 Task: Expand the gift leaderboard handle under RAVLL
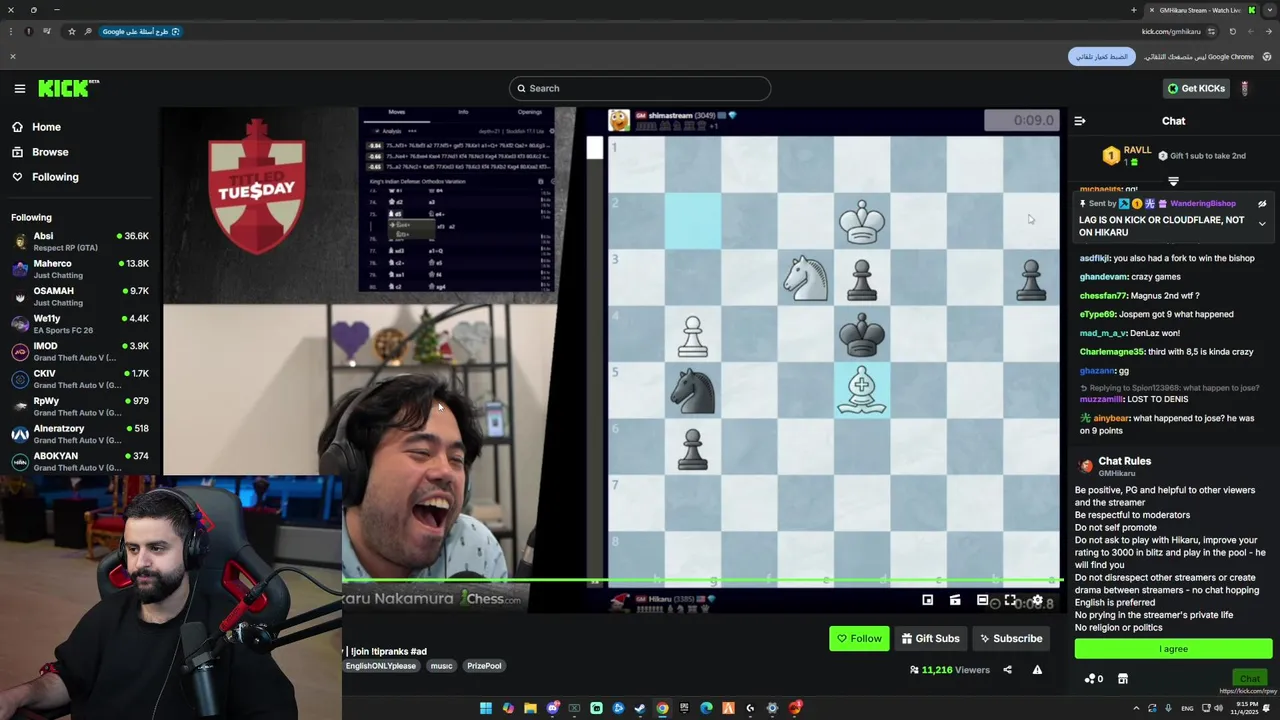(1173, 182)
